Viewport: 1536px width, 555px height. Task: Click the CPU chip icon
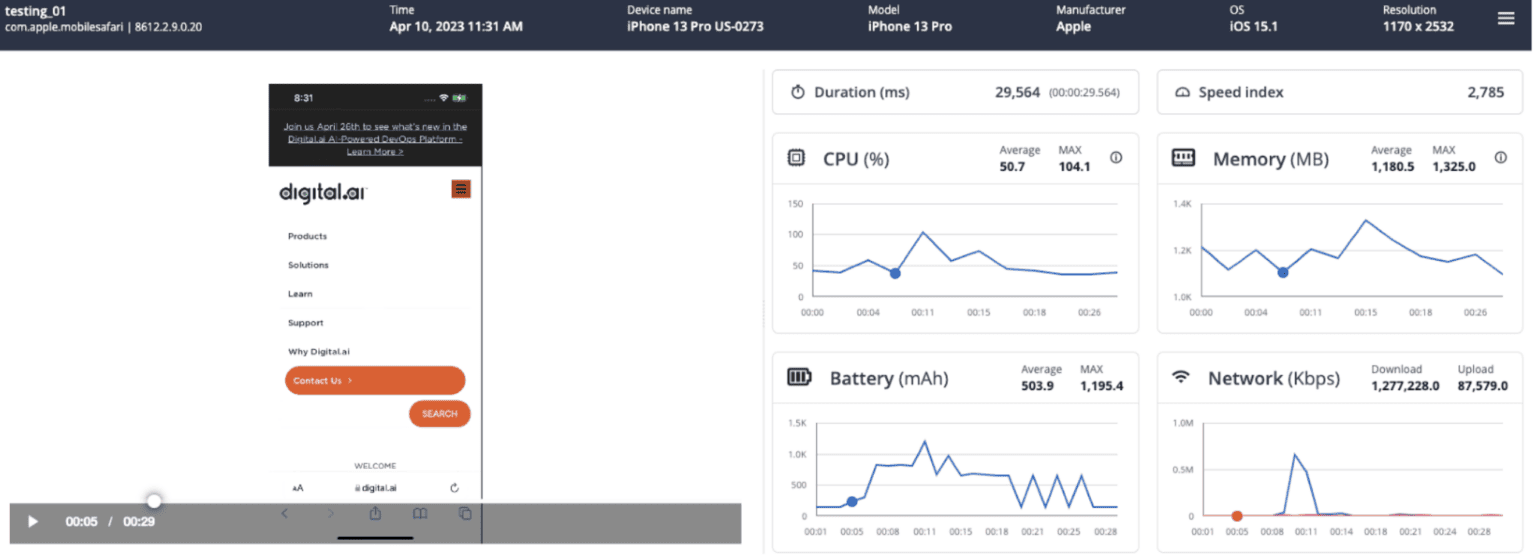(796, 158)
